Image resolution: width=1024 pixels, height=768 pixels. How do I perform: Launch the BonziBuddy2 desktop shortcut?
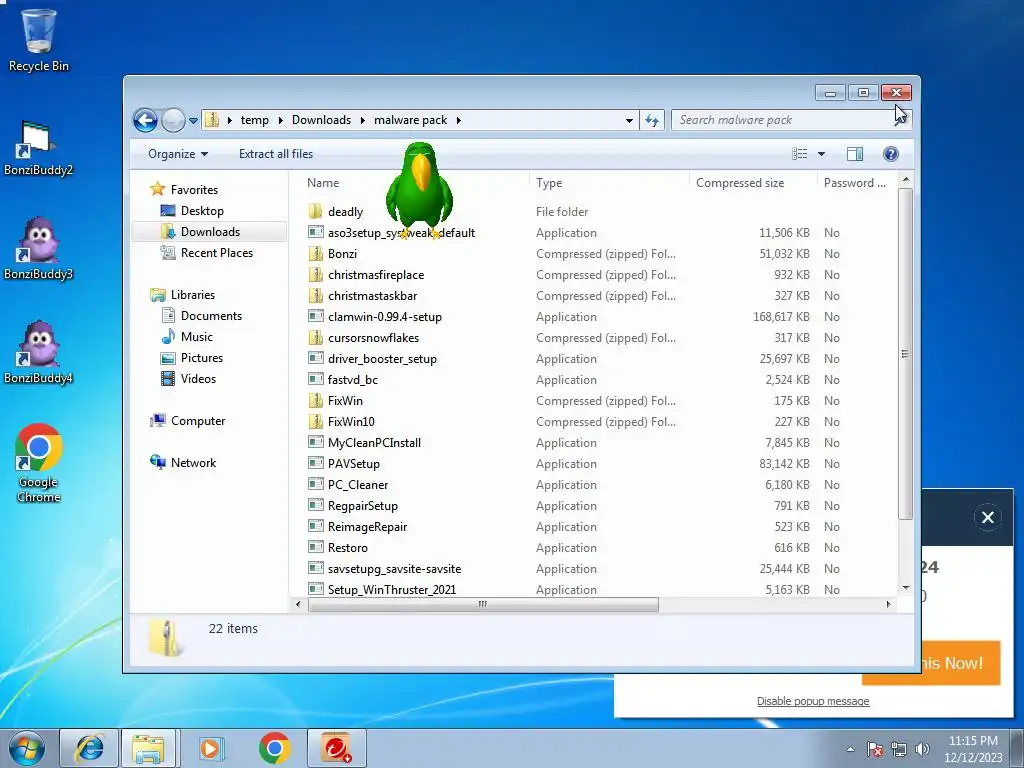click(x=39, y=148)
